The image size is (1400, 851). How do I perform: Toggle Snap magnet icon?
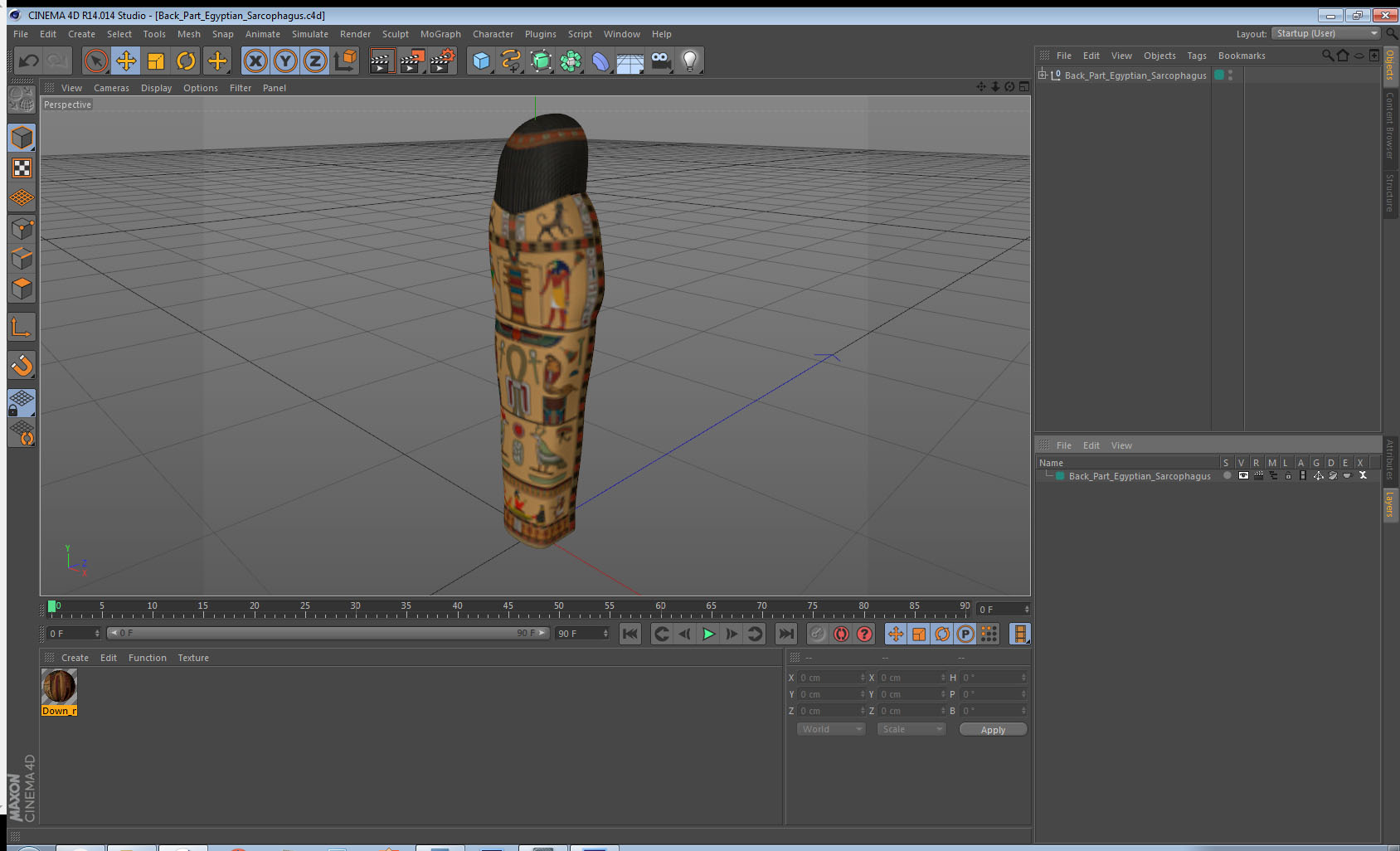click(x=22, y=365)
